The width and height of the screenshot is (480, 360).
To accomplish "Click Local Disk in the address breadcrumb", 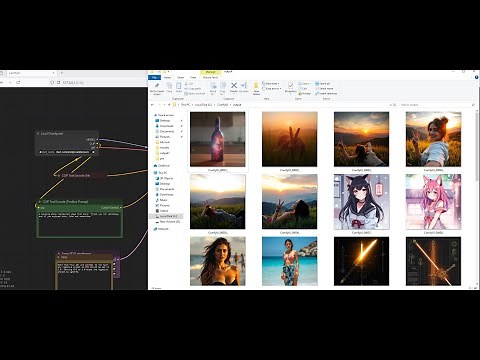I will click(x=203, y=105).
